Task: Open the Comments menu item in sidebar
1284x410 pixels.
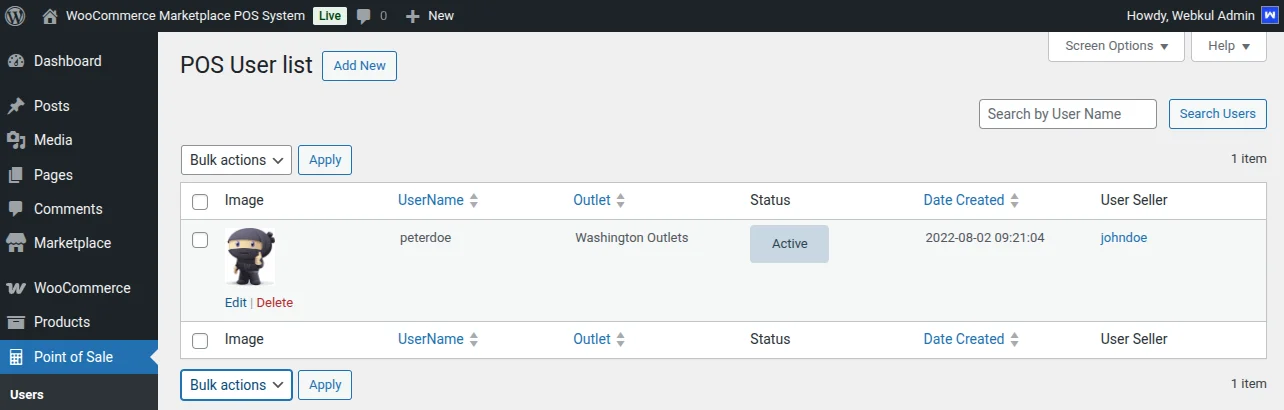Action: pos(68,209)
